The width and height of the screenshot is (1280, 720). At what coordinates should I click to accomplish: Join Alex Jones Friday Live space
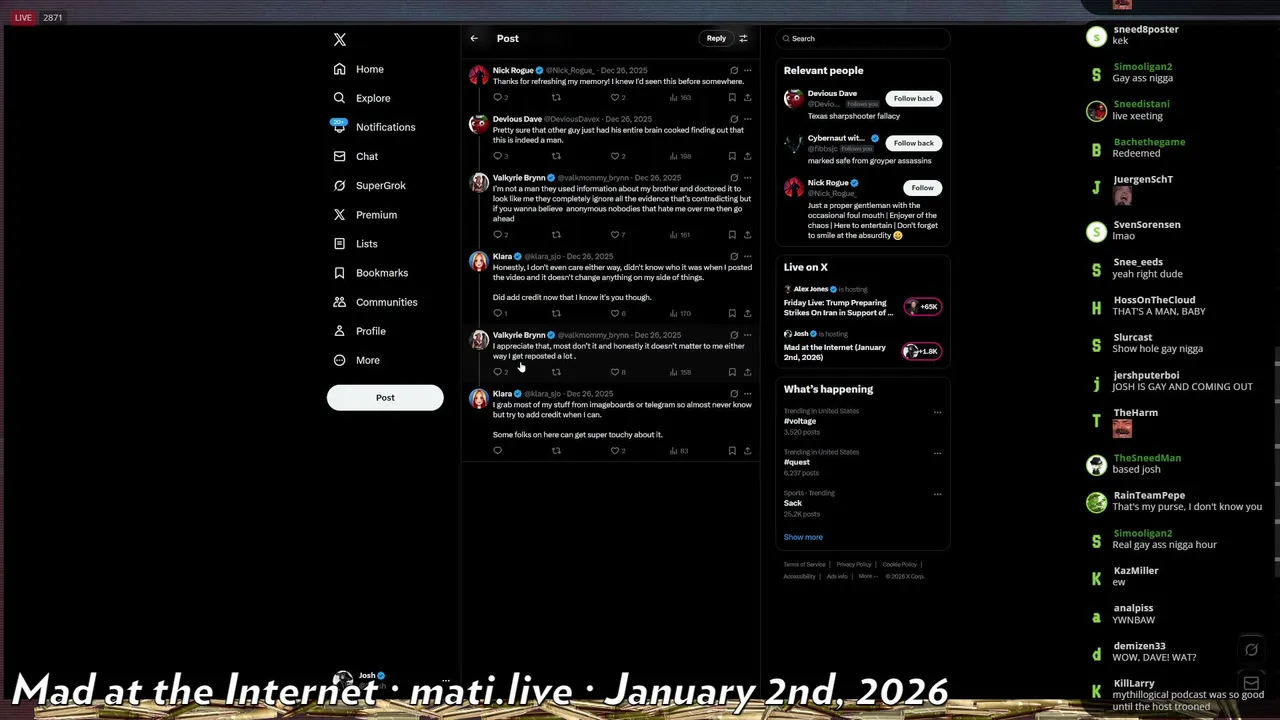point(863,301)
